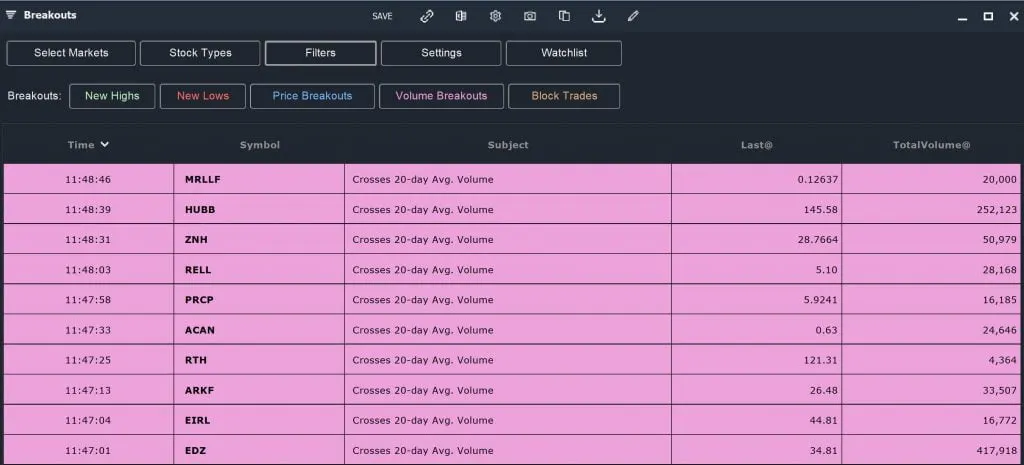Viewport: 1024px width, 465px height.
Task: Open the Select Markets panel
Action: pos(71,53)
